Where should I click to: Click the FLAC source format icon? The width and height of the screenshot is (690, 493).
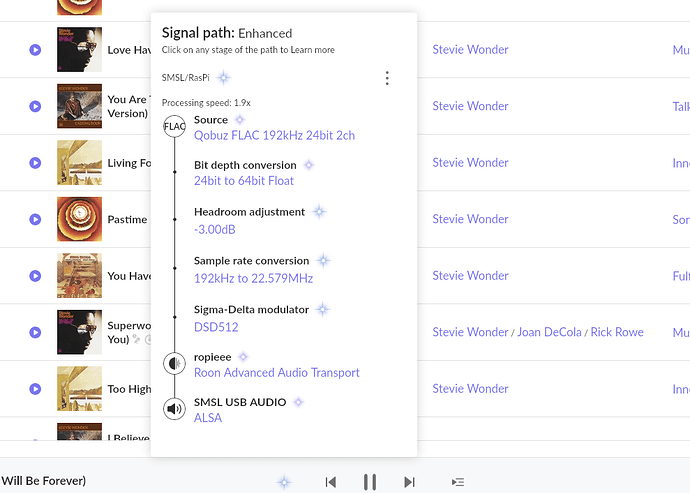174,126
